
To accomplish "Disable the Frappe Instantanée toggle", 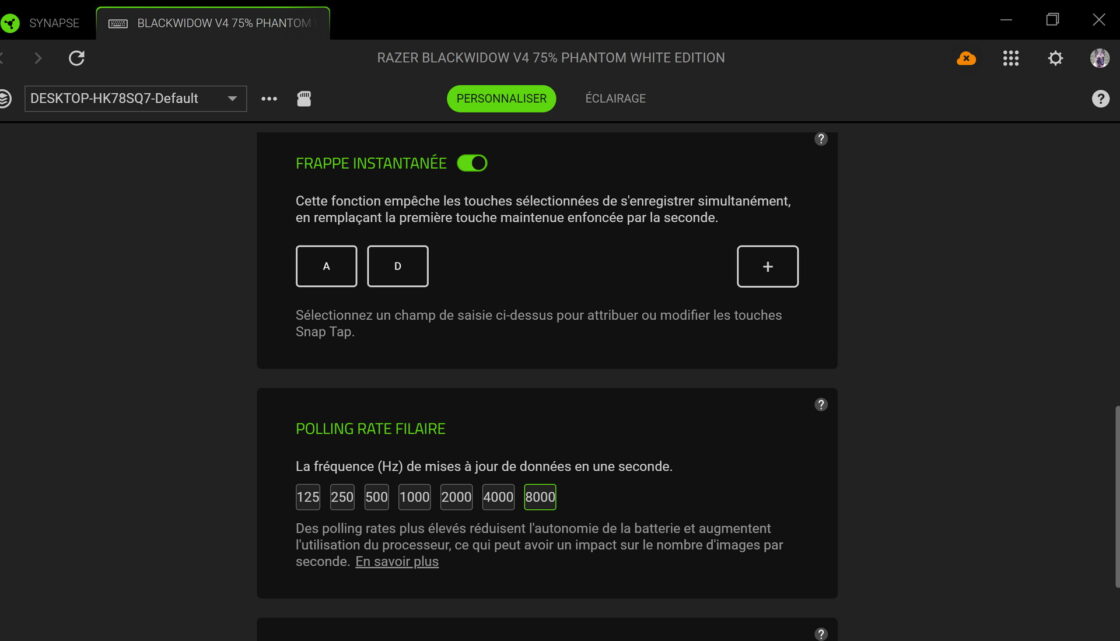I will 472,163.
